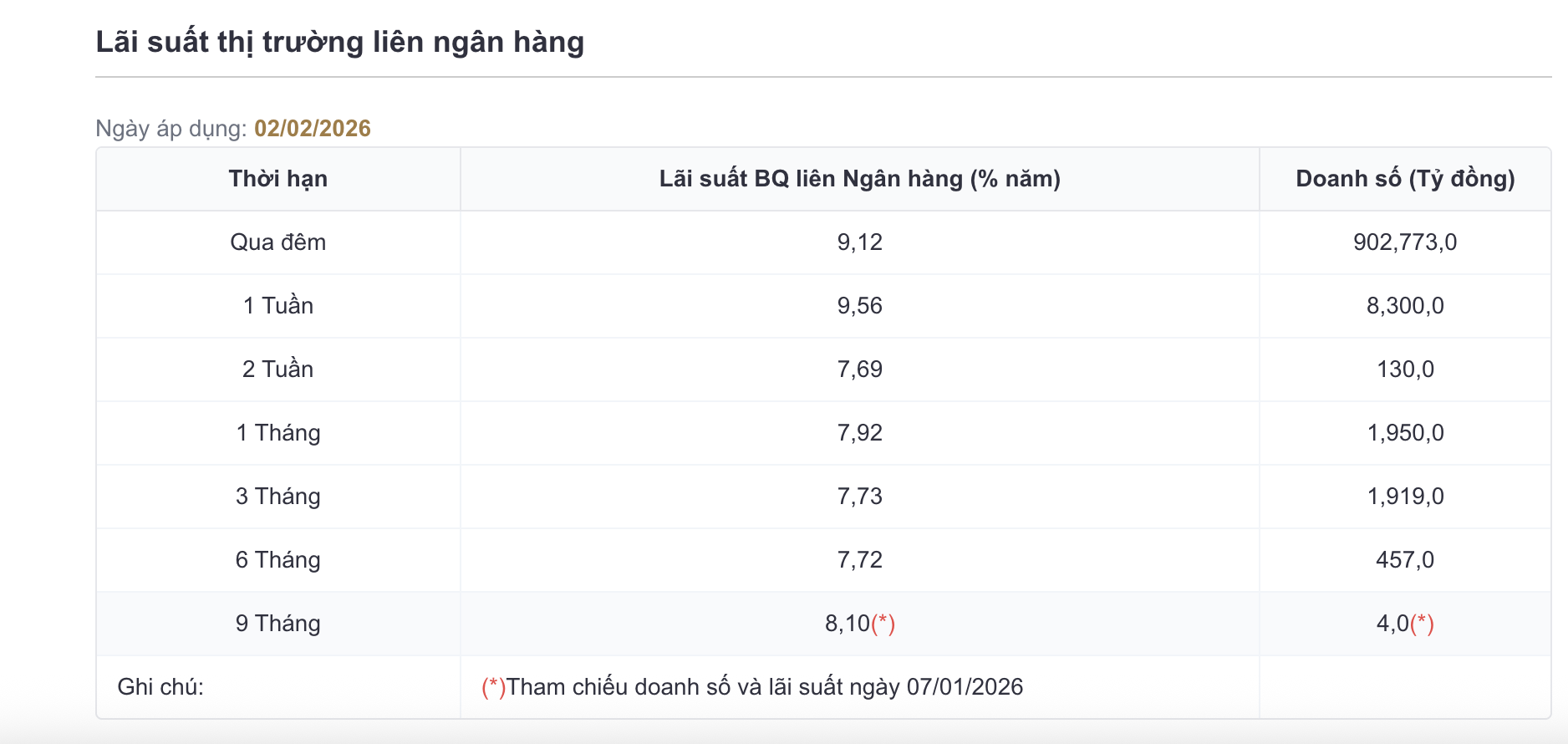Click the turnover value 130,0
This screenshot has height=744, width=1568.
[1405, 369]
